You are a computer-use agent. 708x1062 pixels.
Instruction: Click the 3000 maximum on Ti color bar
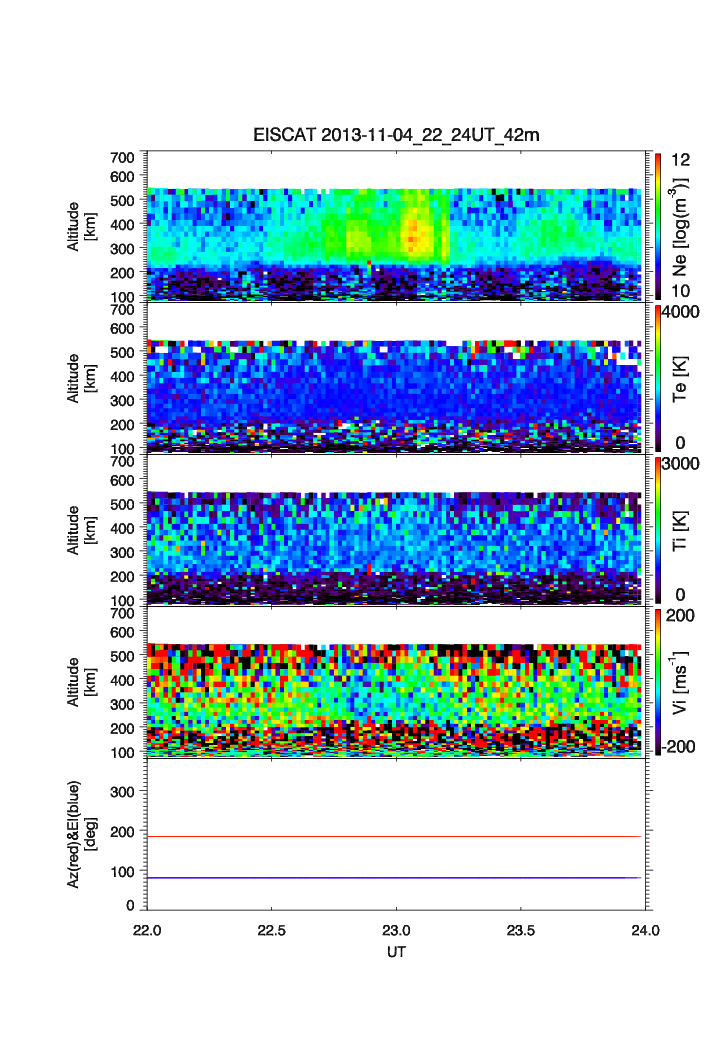tap(681, 463)
